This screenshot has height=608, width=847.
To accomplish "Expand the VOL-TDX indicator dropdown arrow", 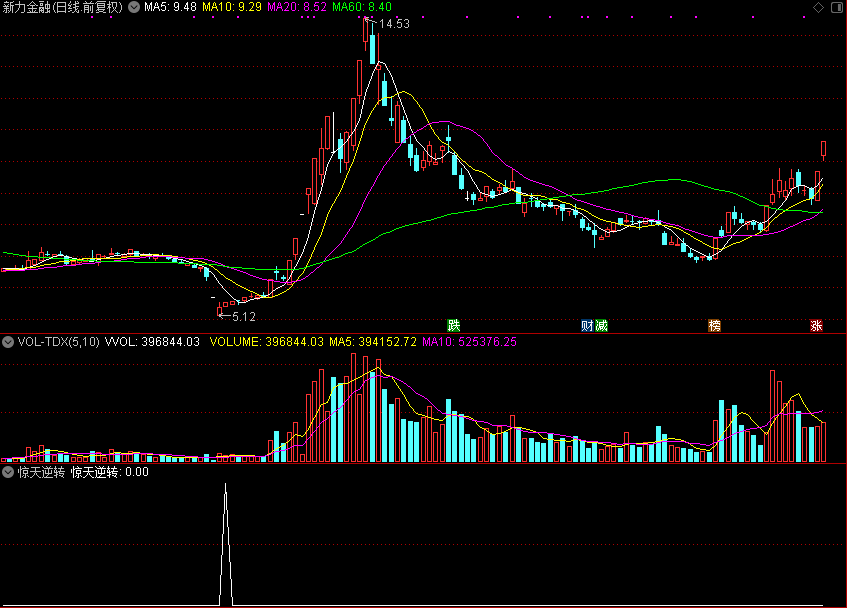I will point(8,342).
